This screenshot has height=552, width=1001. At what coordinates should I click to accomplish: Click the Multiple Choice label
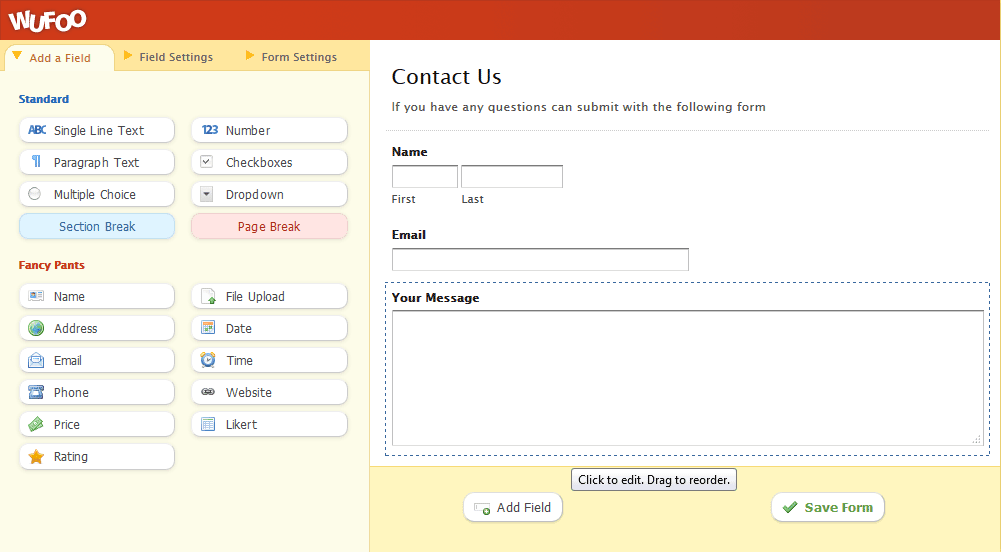(94, 194)
